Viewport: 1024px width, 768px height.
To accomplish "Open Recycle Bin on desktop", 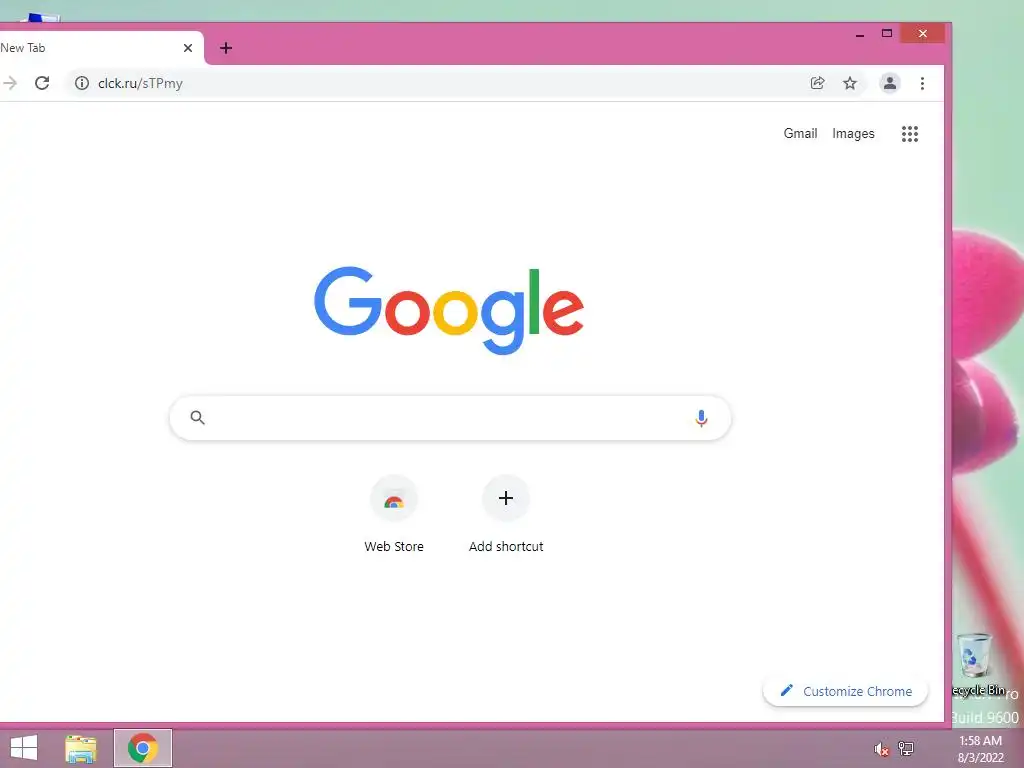I will tap(978, 664).
